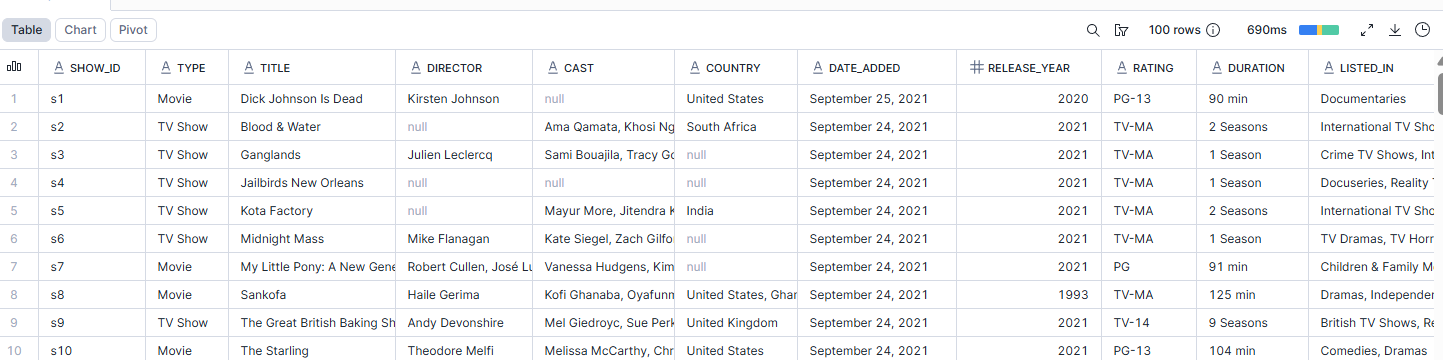Open the search results magnifier icon
This screenshot has height=360, width=1443.
coord(1093,30)
